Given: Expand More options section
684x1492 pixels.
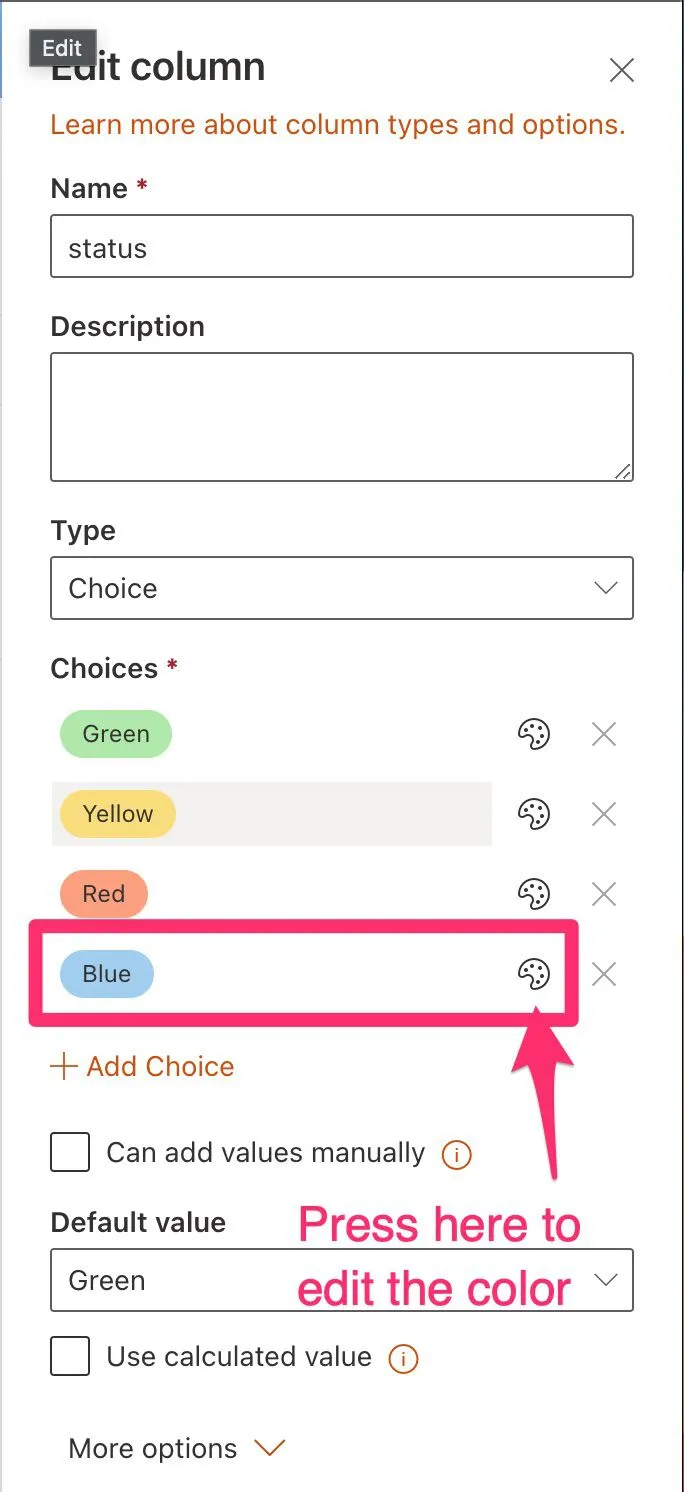Looking at the screenshot, I should point(177,1448).
